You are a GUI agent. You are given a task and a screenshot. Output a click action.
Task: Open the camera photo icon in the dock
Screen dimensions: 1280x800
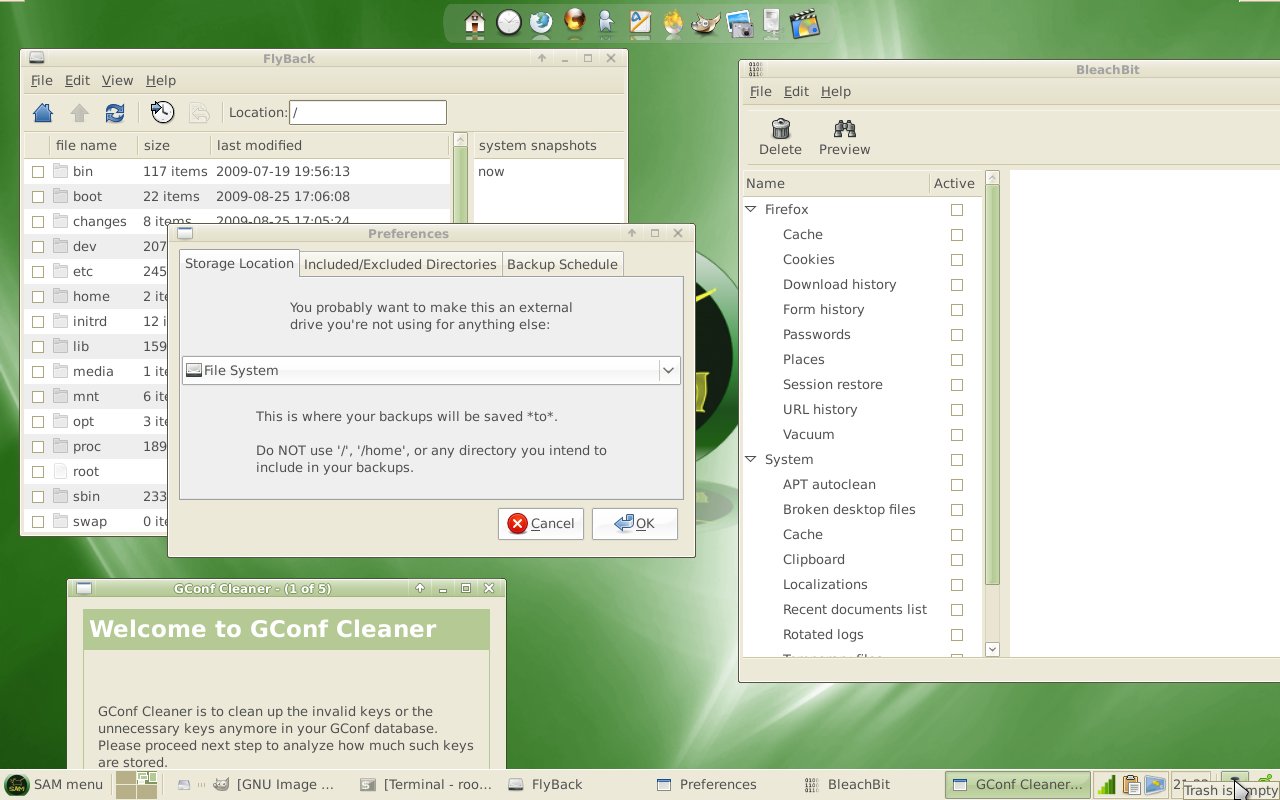point(739,22)
